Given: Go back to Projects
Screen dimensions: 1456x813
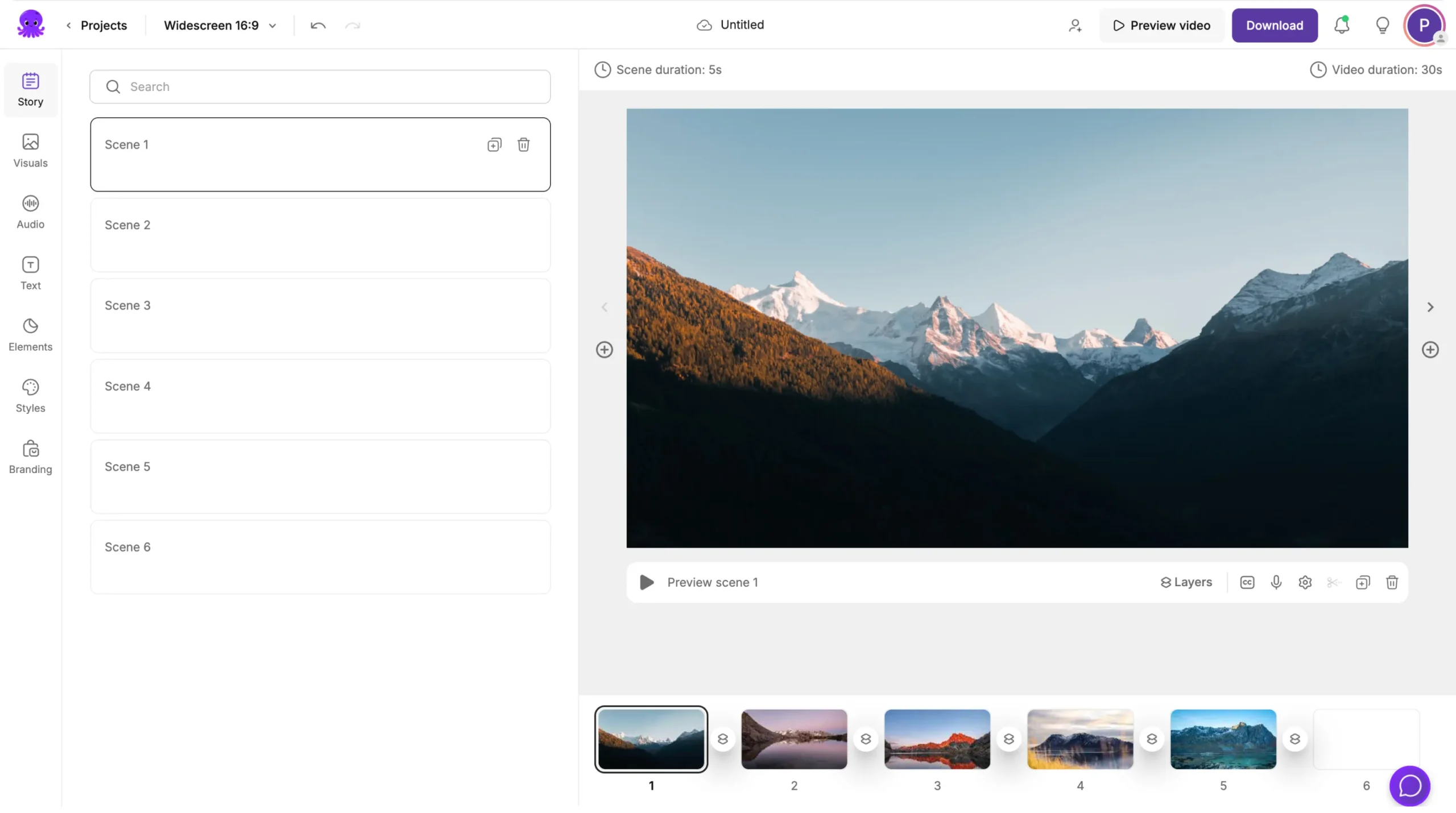Looking at the screenshot, I should tap(97, 26).
